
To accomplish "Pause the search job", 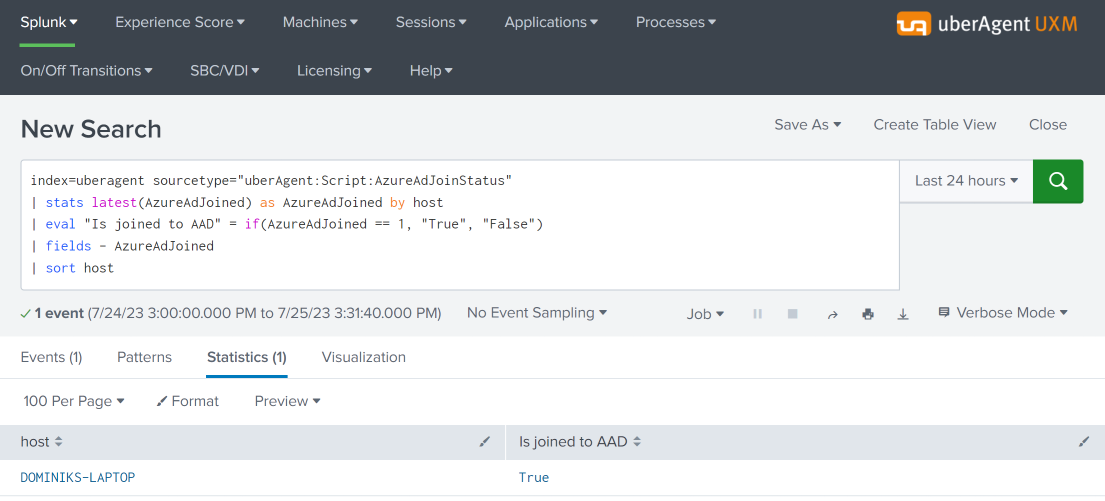I will click(758, 314).
